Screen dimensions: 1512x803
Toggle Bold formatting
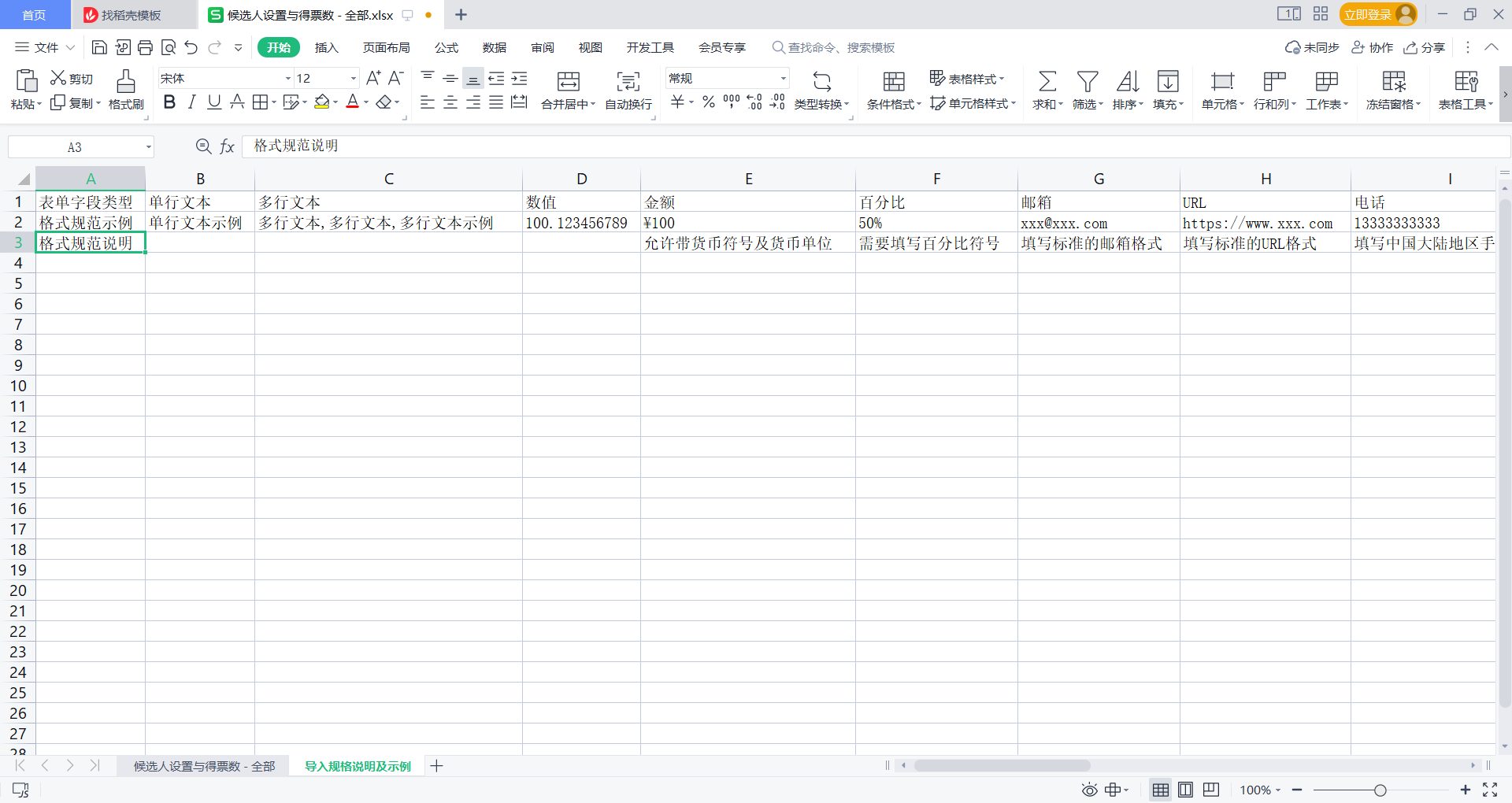169,102
